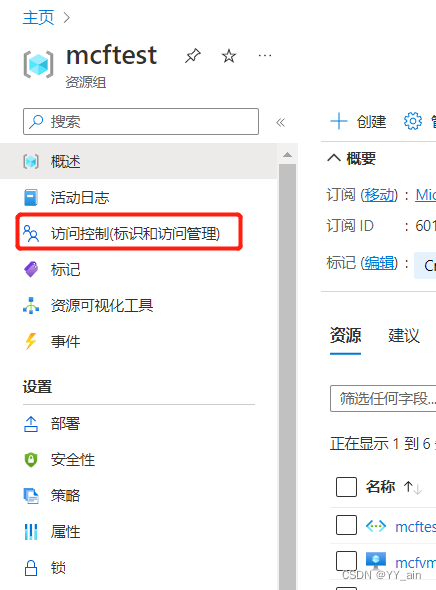436x590 pixels.
Task: Click the 主页 breadcrumb link
Action: point(38,17)
